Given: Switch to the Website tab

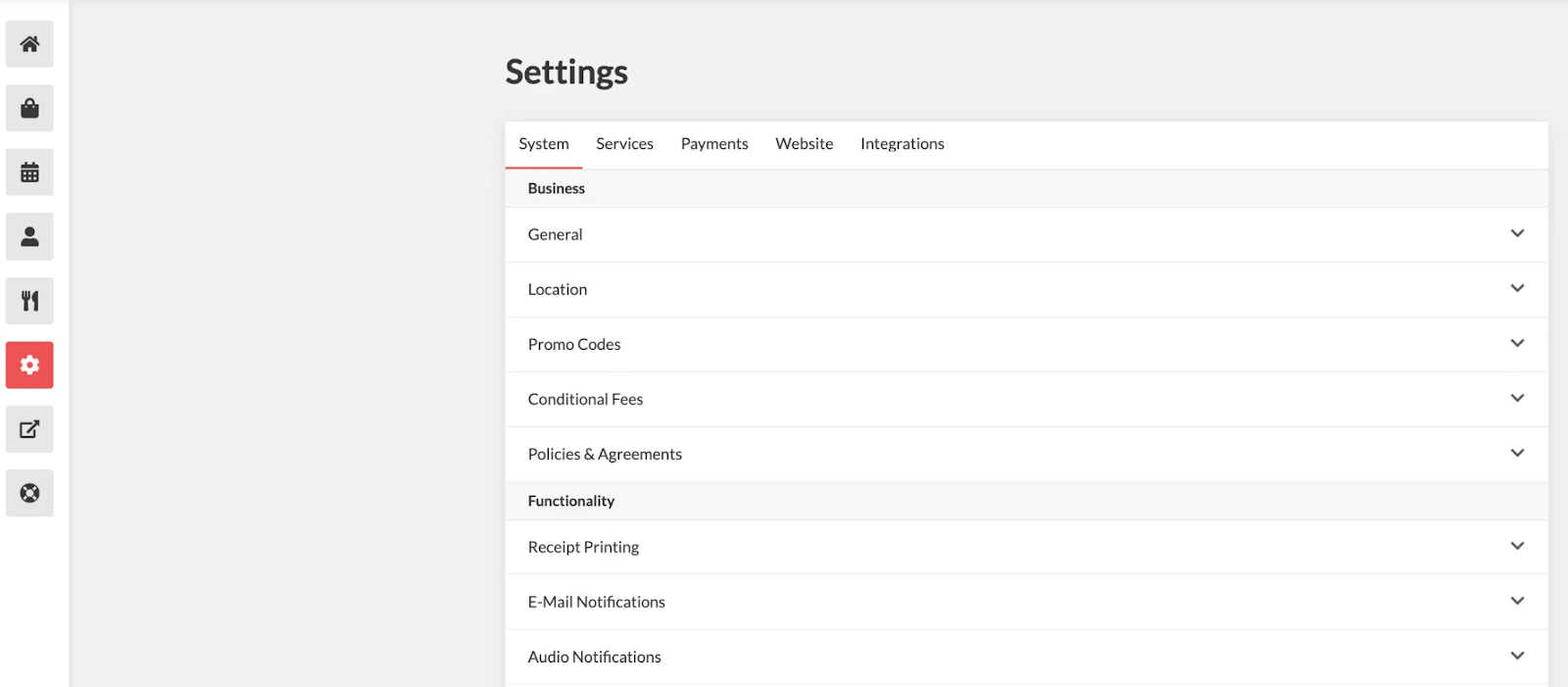Looking at the screenshot, I should [805, 144].
